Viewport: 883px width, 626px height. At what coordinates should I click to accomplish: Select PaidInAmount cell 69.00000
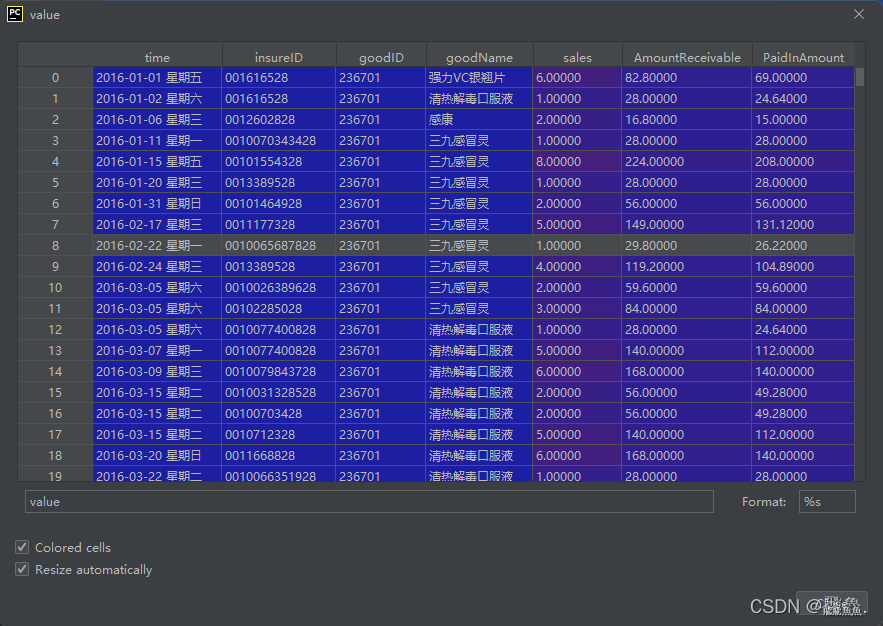point(803,78)
